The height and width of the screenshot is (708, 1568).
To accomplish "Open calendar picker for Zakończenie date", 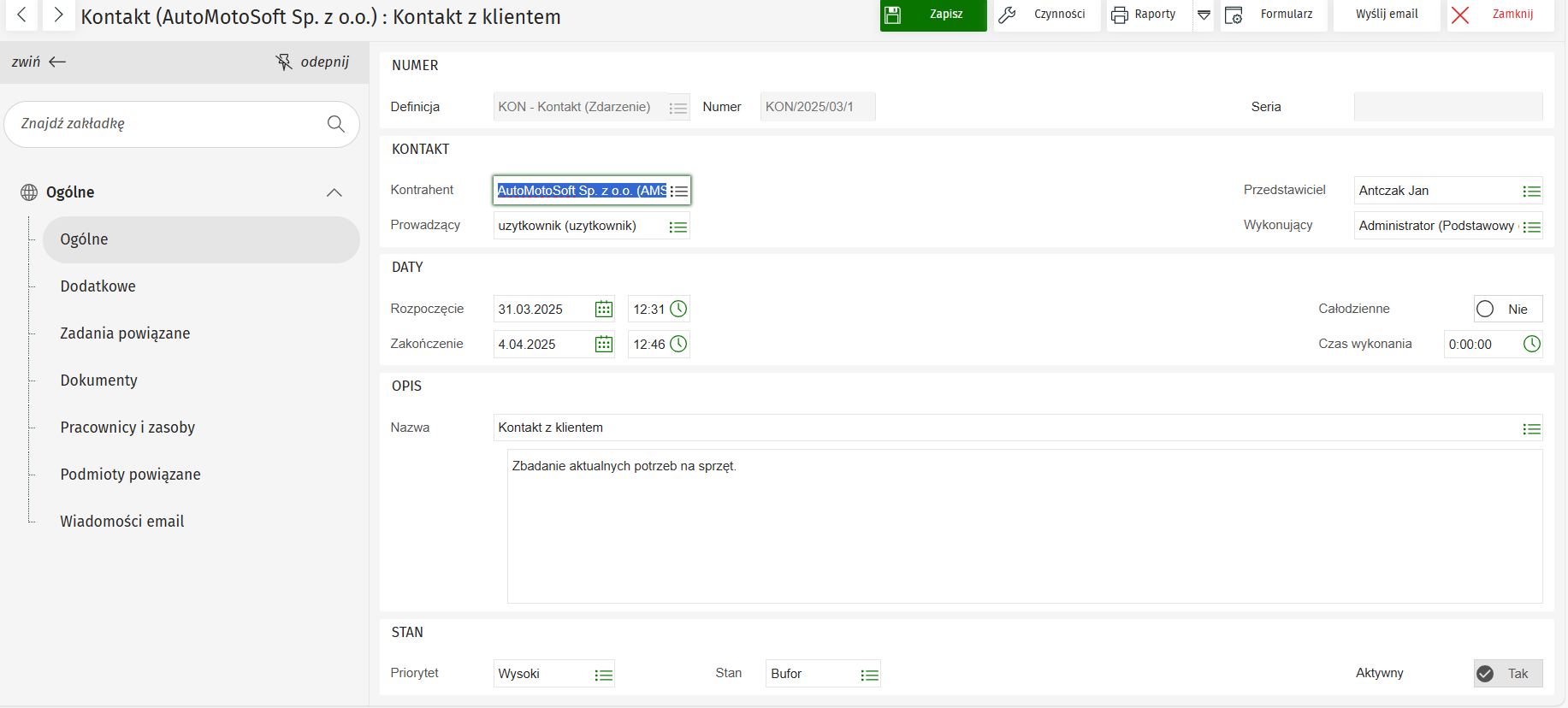I will tap(604, 345).
